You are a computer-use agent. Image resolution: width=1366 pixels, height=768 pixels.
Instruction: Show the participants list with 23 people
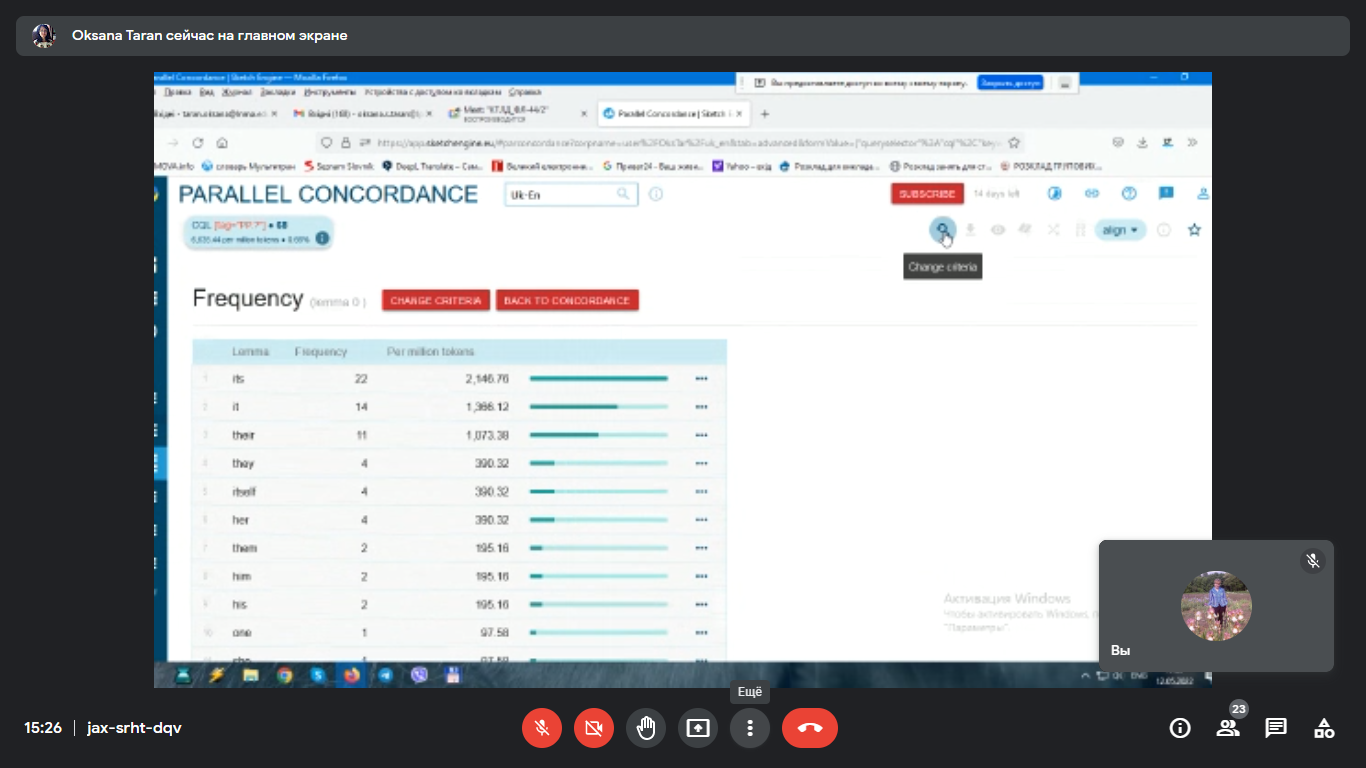pyautogui.click(x=1228, y=728)
